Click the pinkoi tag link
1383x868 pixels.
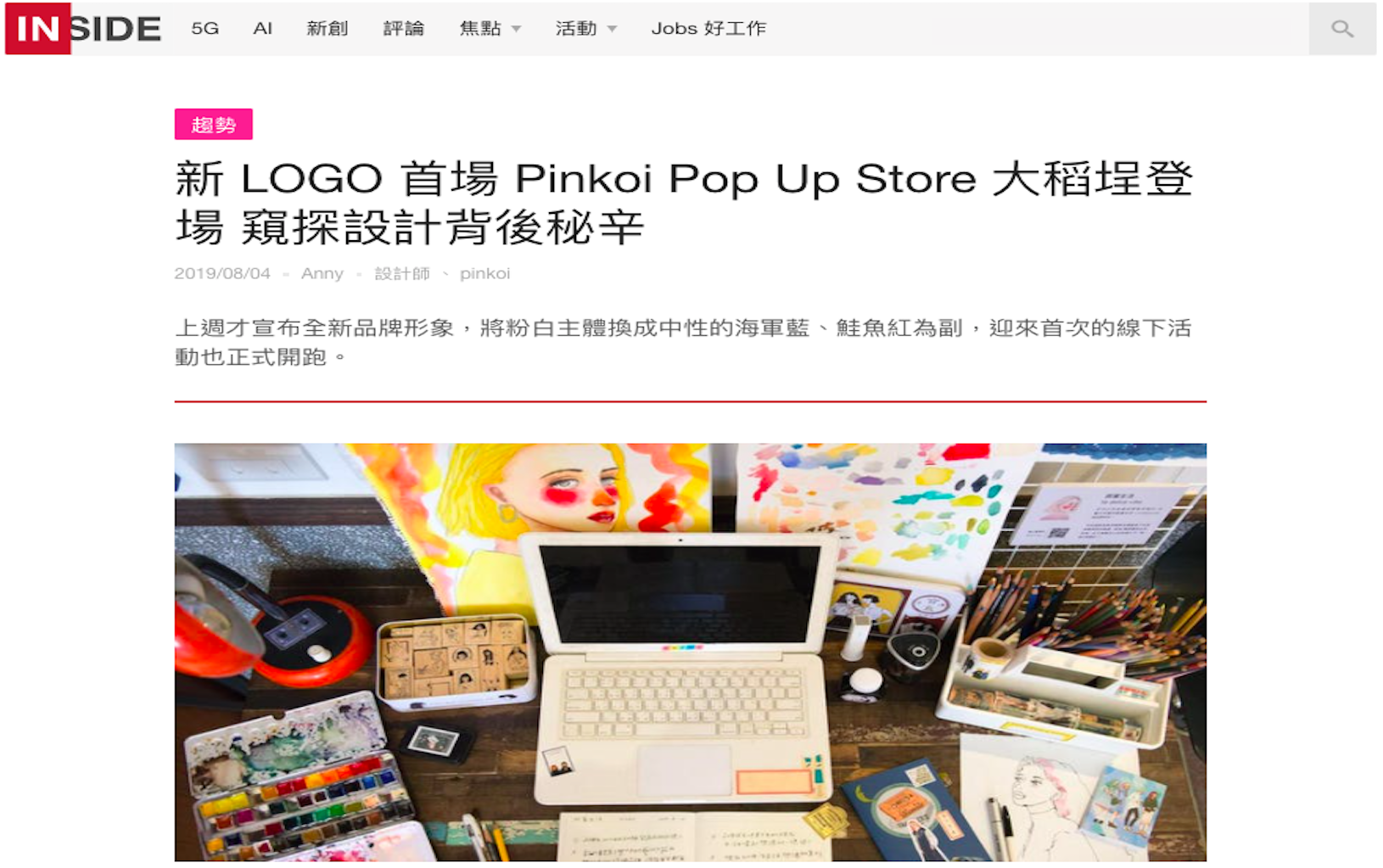pos(484,273)
